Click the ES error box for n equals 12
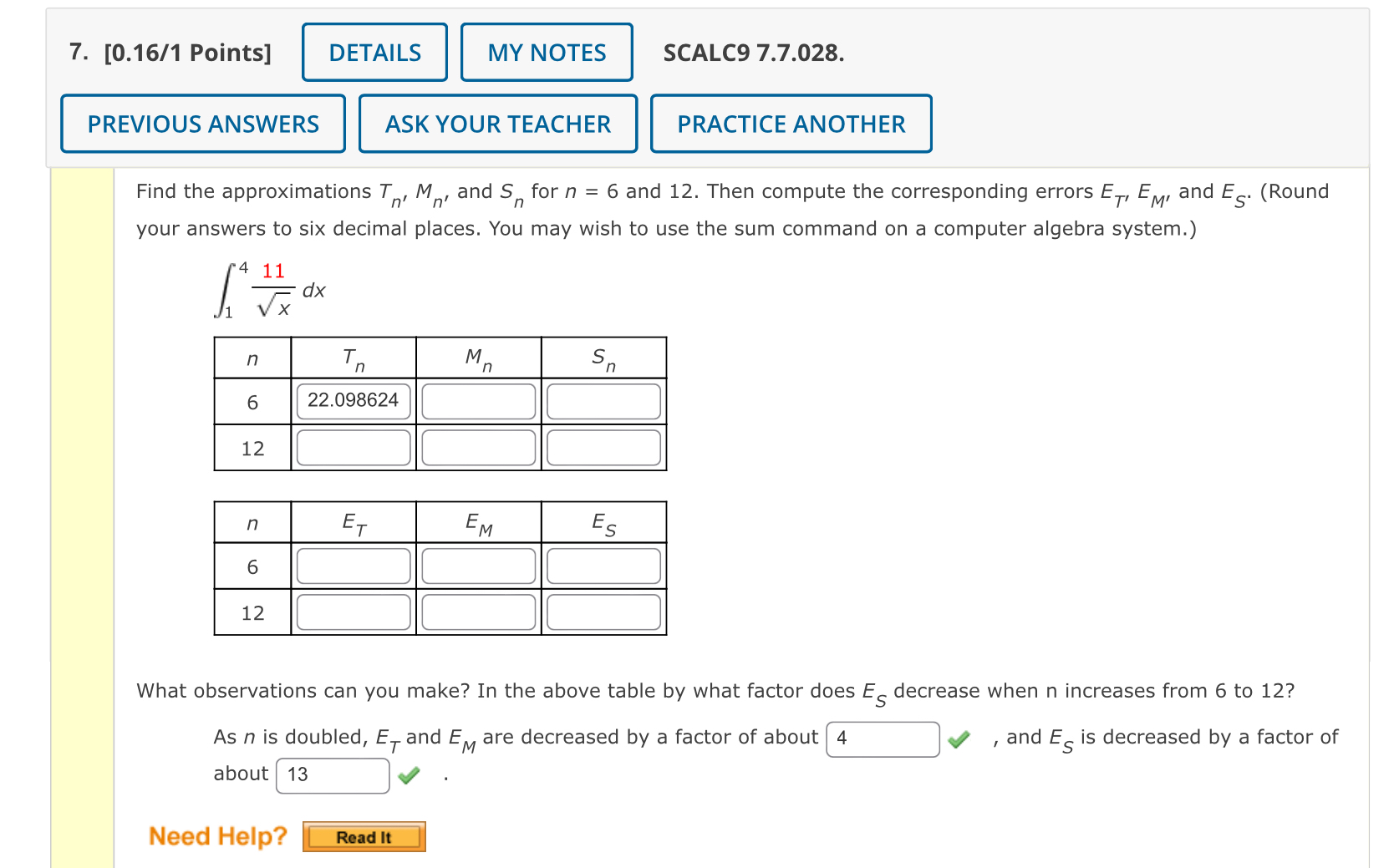 coord(603,613)
